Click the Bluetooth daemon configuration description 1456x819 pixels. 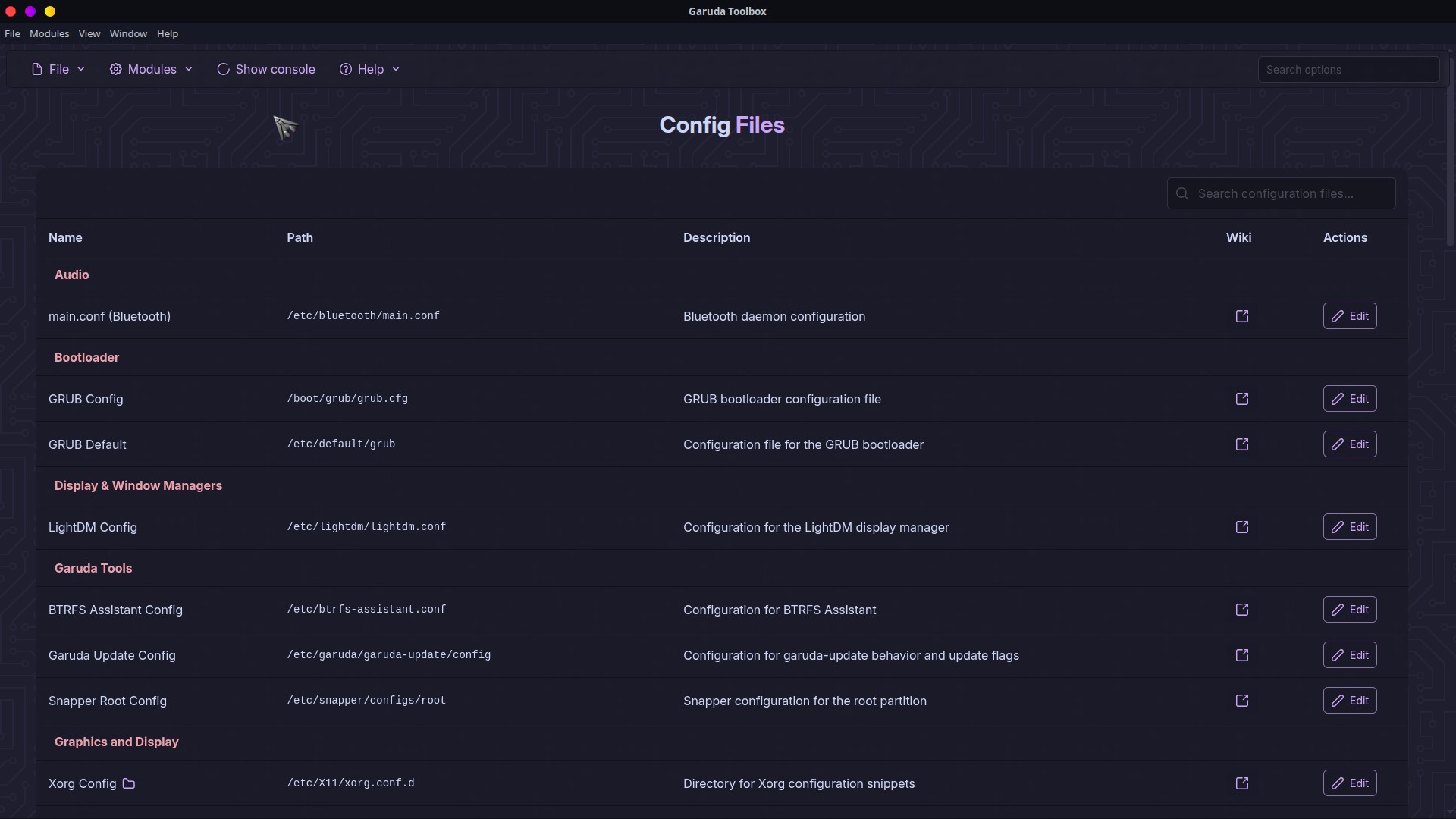coord(774,316)
